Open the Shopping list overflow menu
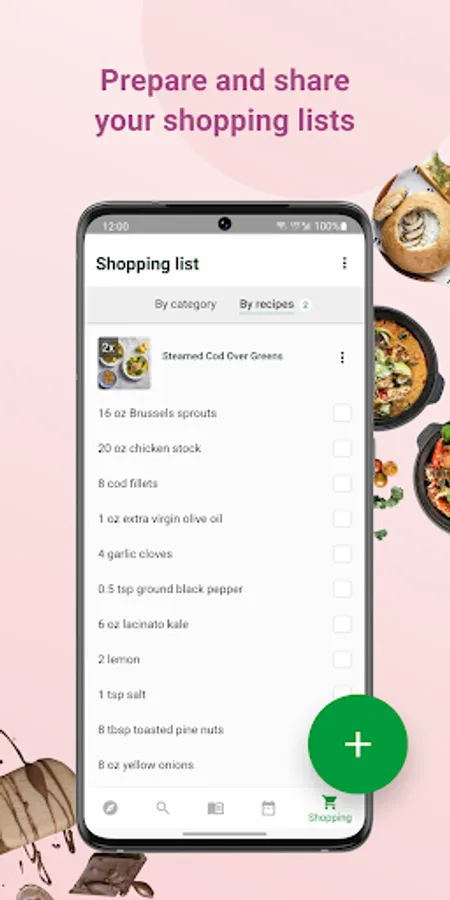The image size is (450, 900). pos(344,263)
